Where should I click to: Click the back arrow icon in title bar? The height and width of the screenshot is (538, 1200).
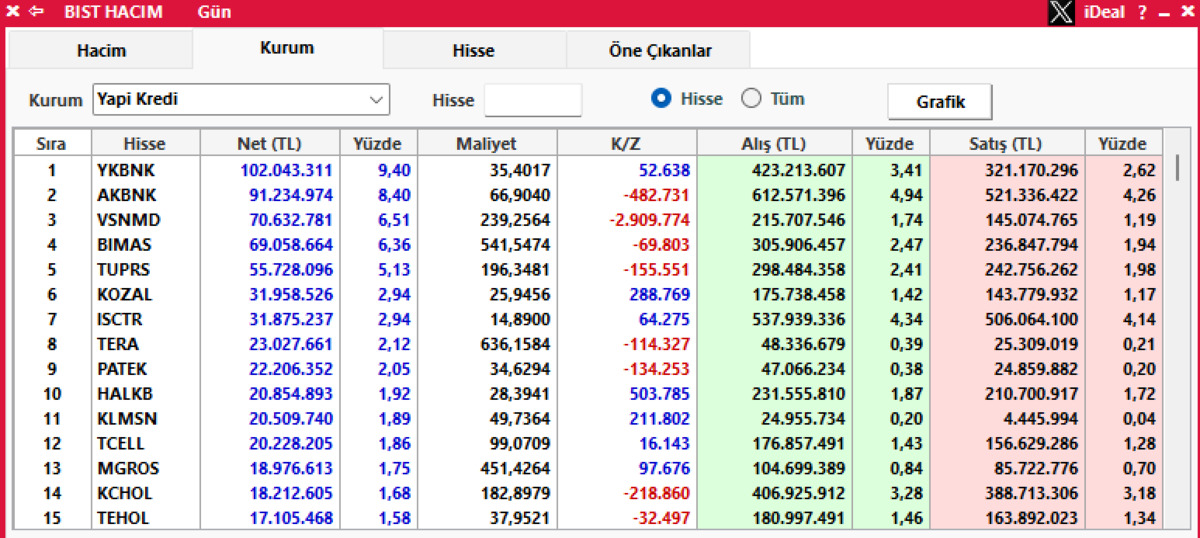[x=37, y=12]
